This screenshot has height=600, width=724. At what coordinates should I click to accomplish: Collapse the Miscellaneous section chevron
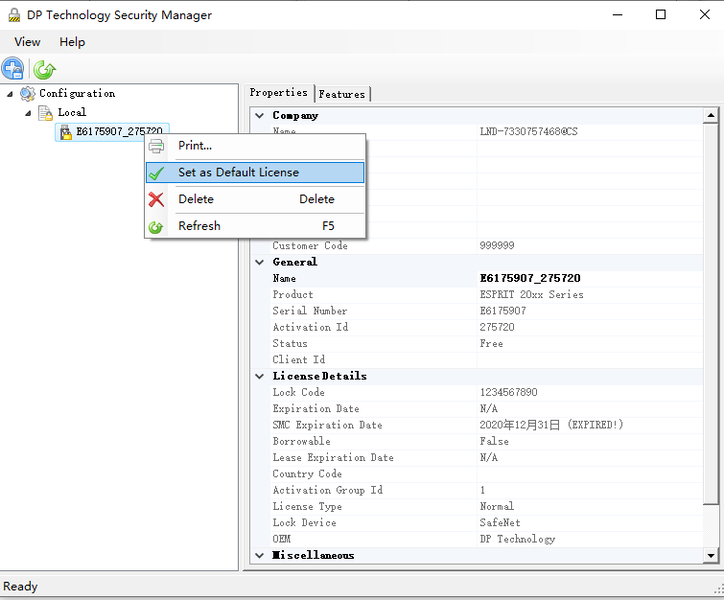[x=259, y=555]
